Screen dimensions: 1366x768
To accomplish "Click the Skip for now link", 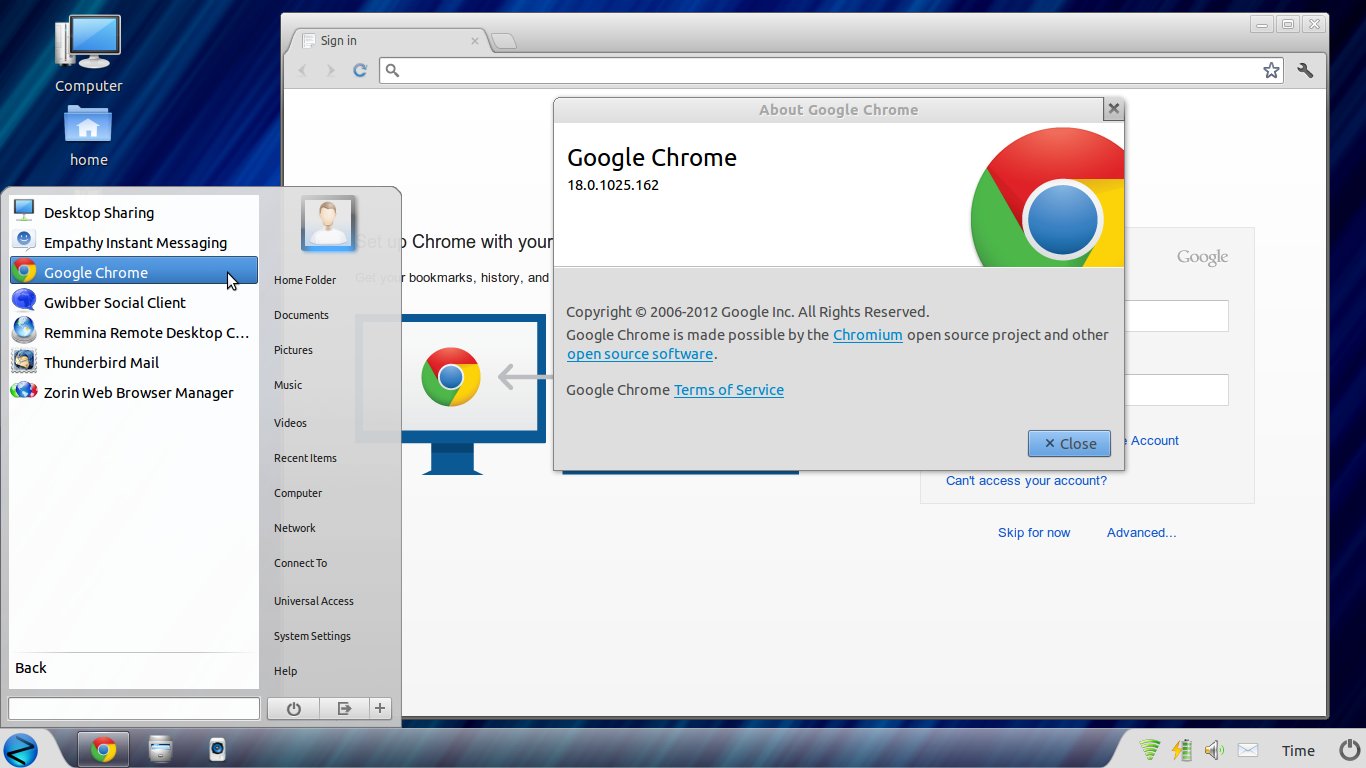I will click(1034, 533).
